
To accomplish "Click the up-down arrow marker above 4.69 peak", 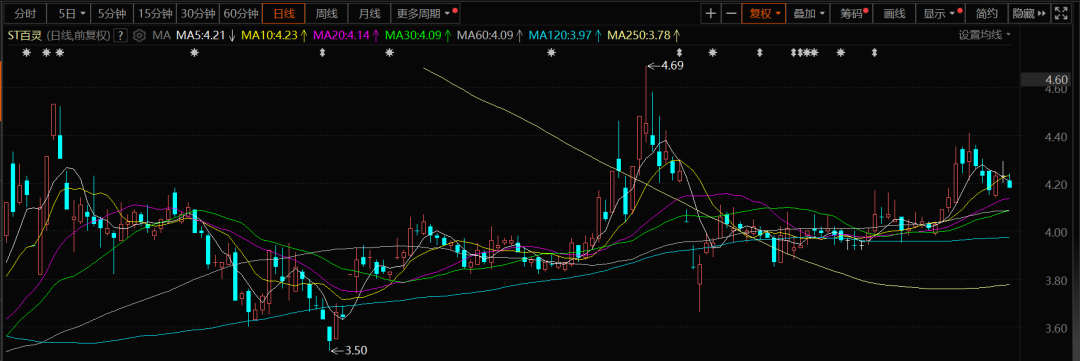I will coord(680,52).
